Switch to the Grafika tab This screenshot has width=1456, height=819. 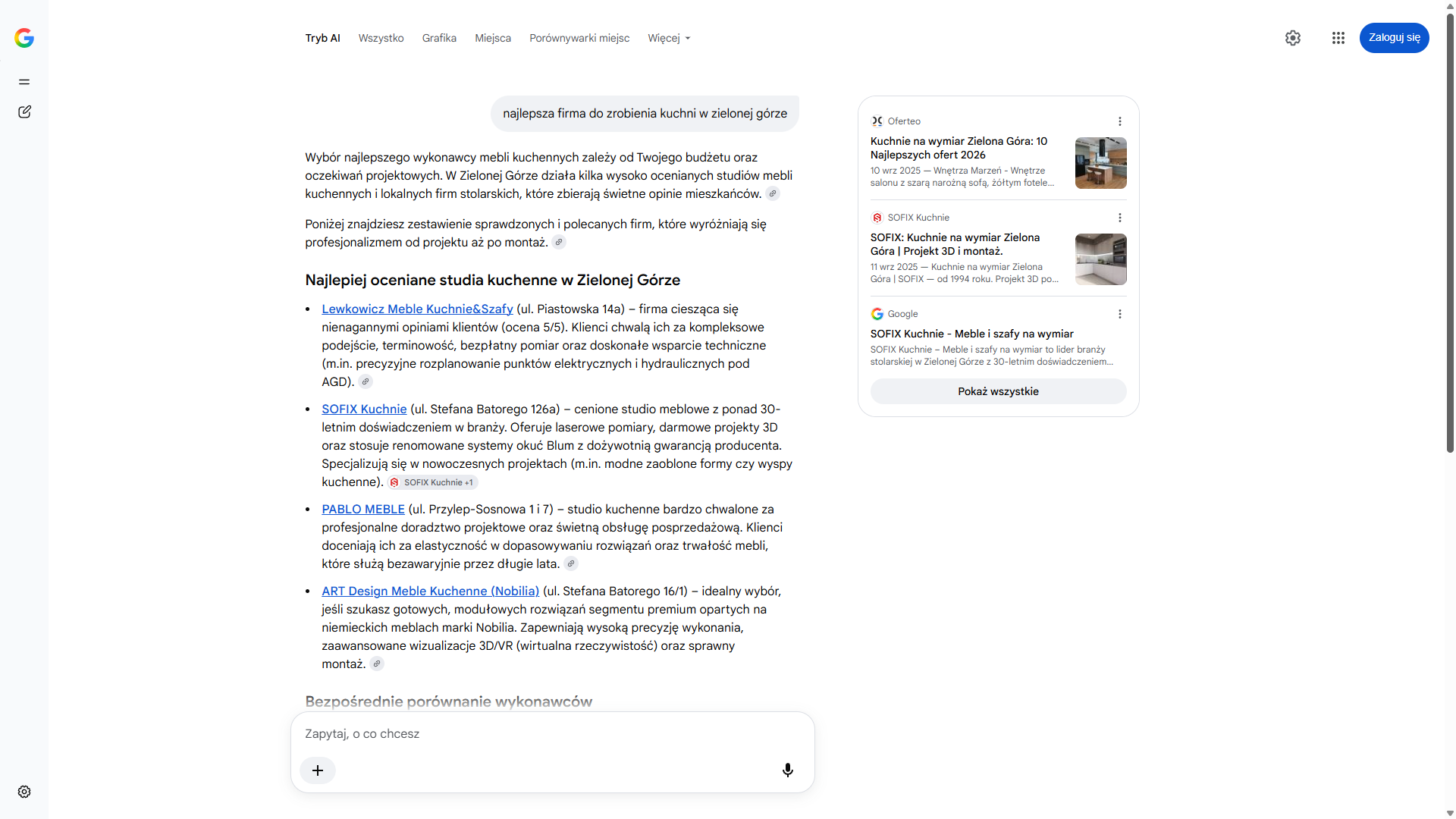point(439,38)
